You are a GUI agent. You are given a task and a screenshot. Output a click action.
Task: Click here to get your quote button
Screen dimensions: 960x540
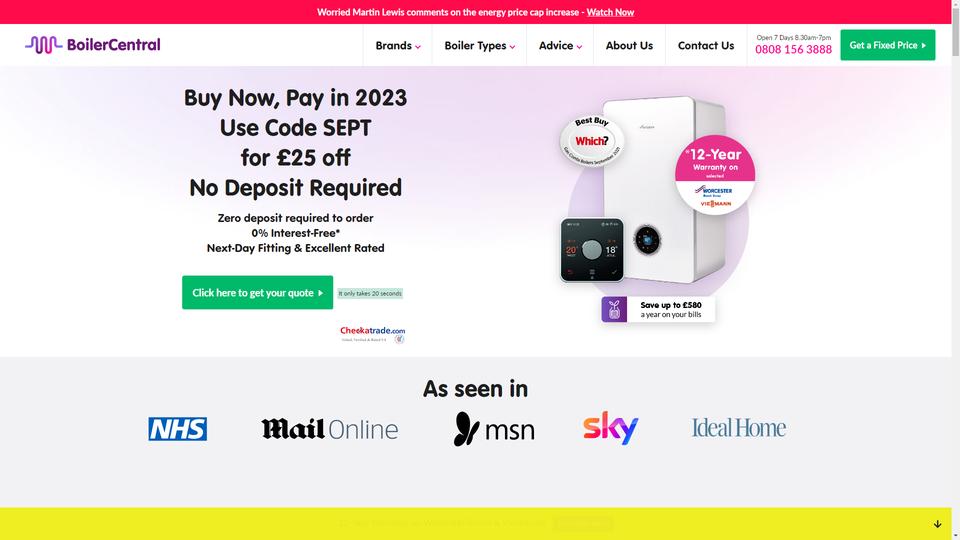258,293
